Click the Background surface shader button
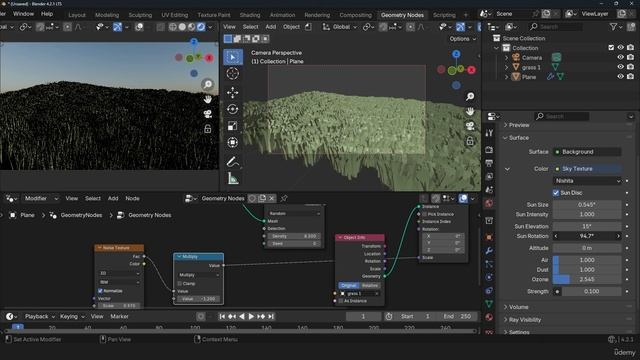This screenshot has width=640, height=360. 587,152
